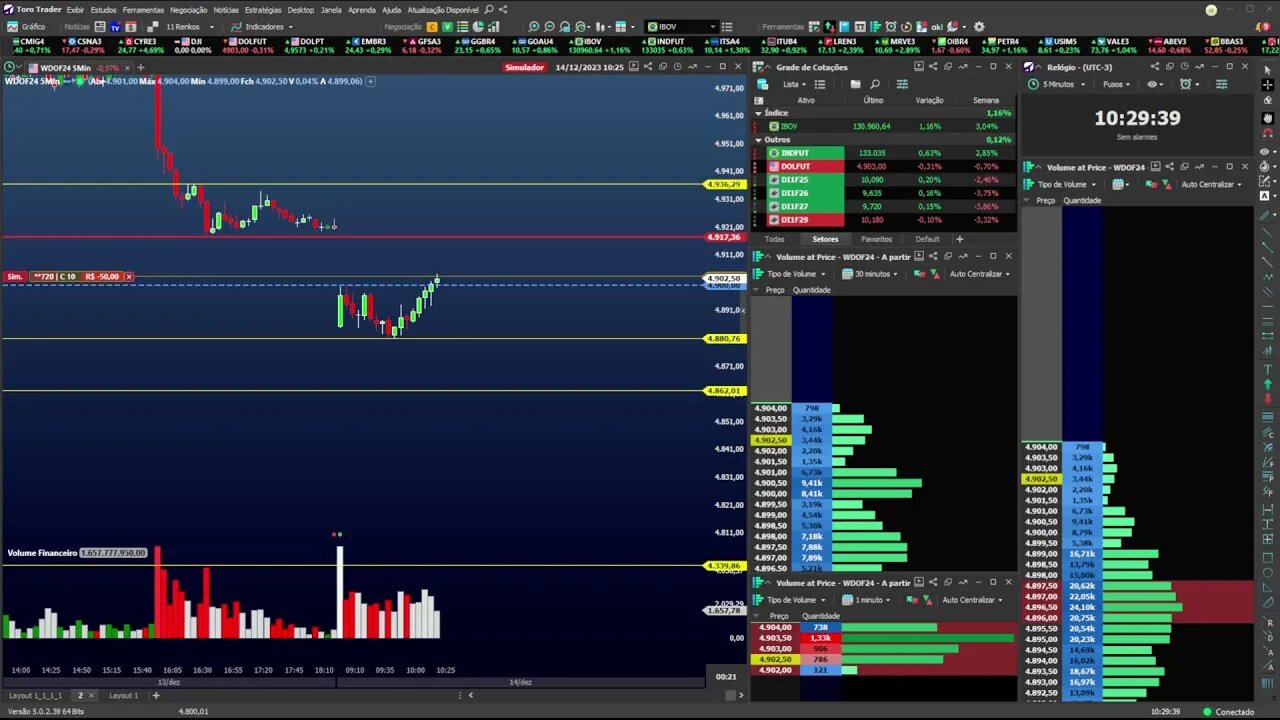Screen dimensions: 1280x720
Task: Click the list view icon in Grade de Cotações
Action: (x=820, y=84)
